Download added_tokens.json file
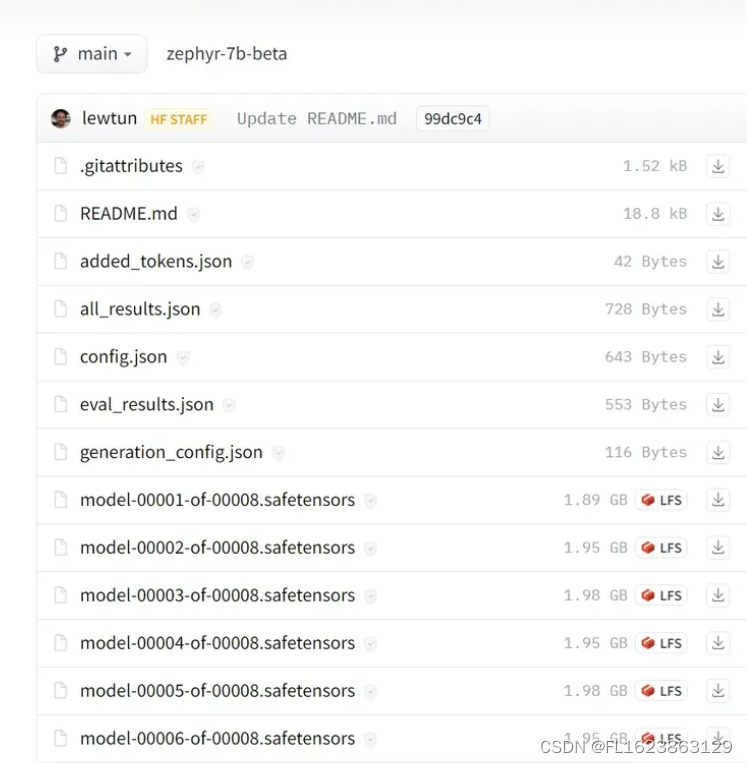 click(x=718, y=262)
